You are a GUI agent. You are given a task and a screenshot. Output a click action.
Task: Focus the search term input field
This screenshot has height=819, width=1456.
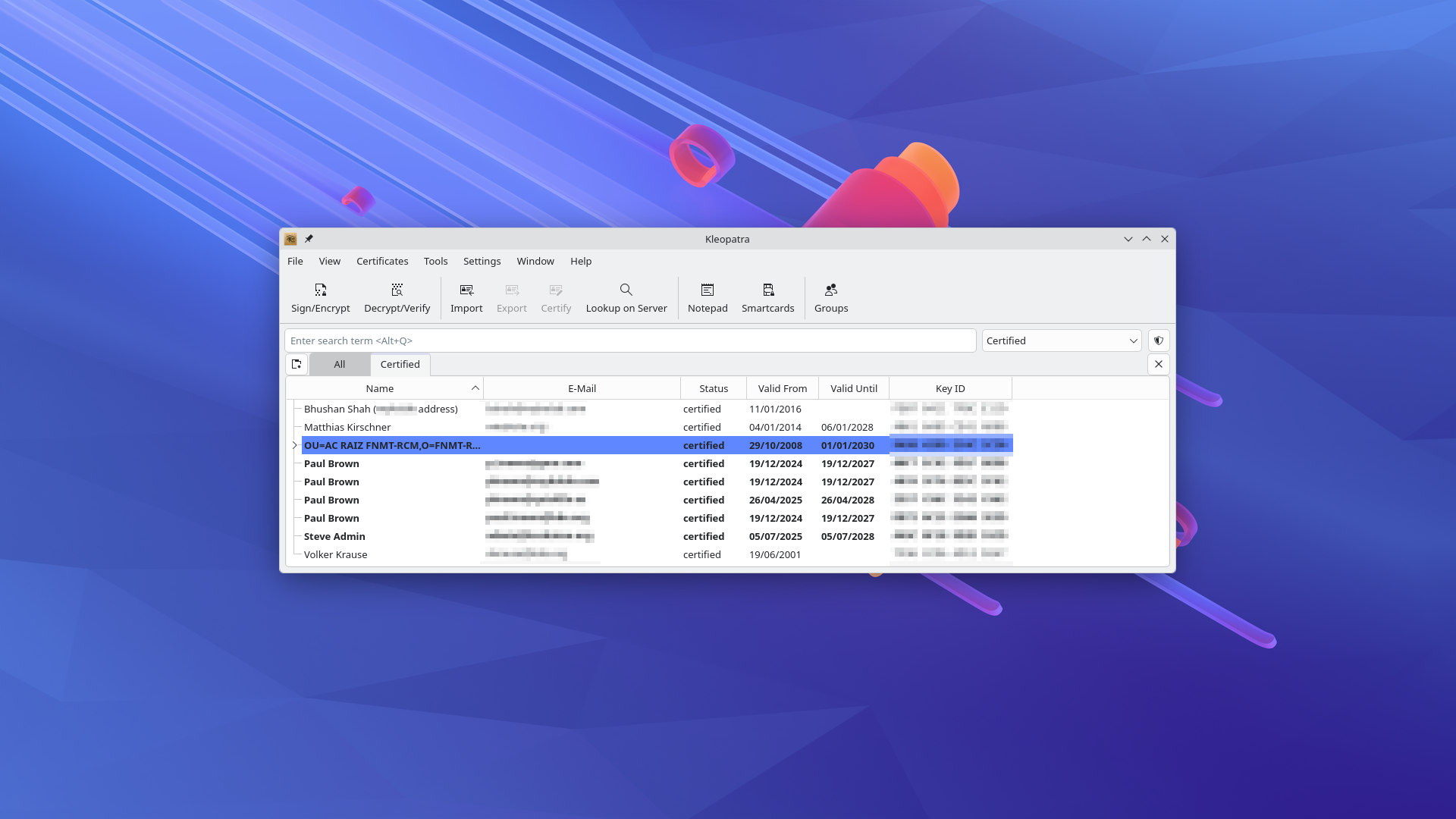click(x=629, y=340)
